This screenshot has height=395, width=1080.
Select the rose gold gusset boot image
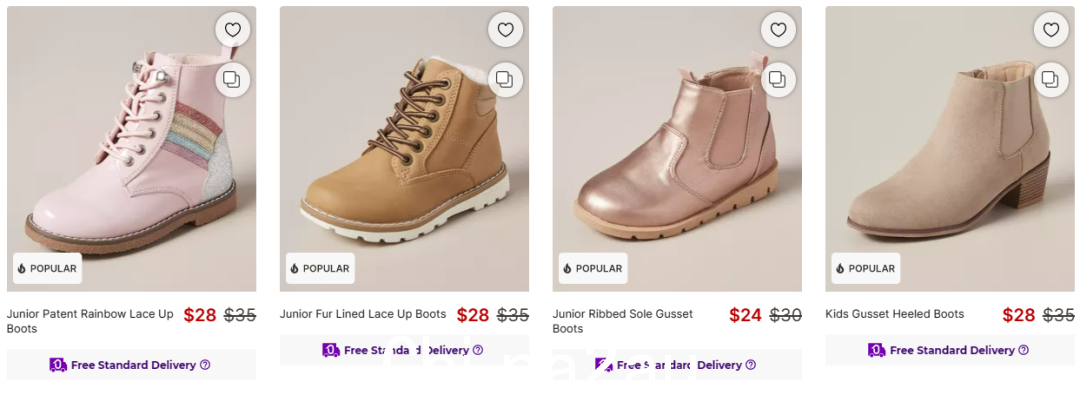(x=677, y=149)
